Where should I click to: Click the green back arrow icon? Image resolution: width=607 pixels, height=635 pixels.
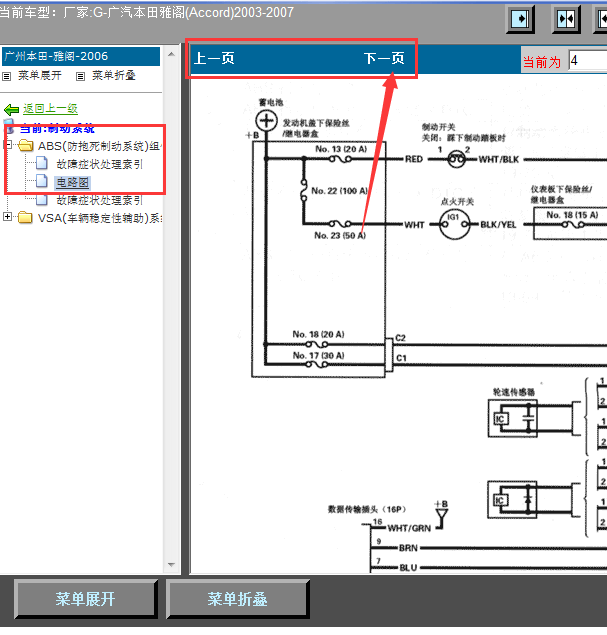point(11,109)
